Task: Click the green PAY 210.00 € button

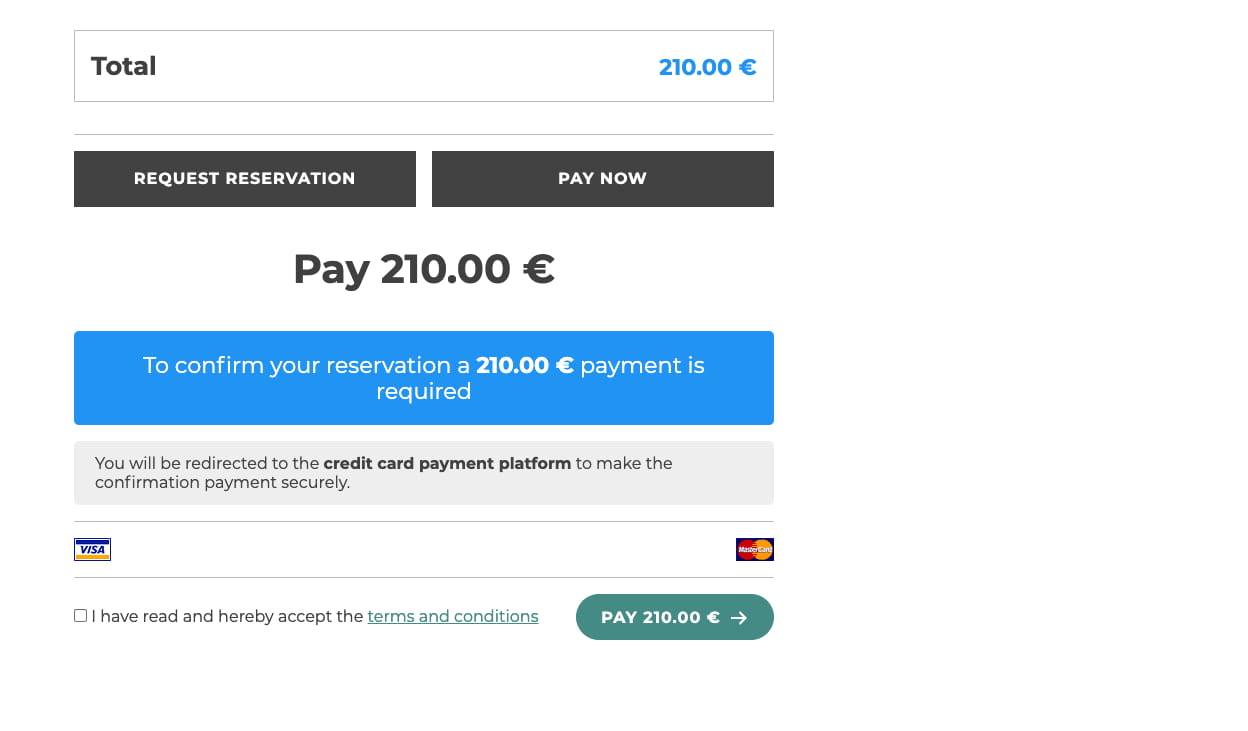Action: pyautogui.click(x=675, y=617)
